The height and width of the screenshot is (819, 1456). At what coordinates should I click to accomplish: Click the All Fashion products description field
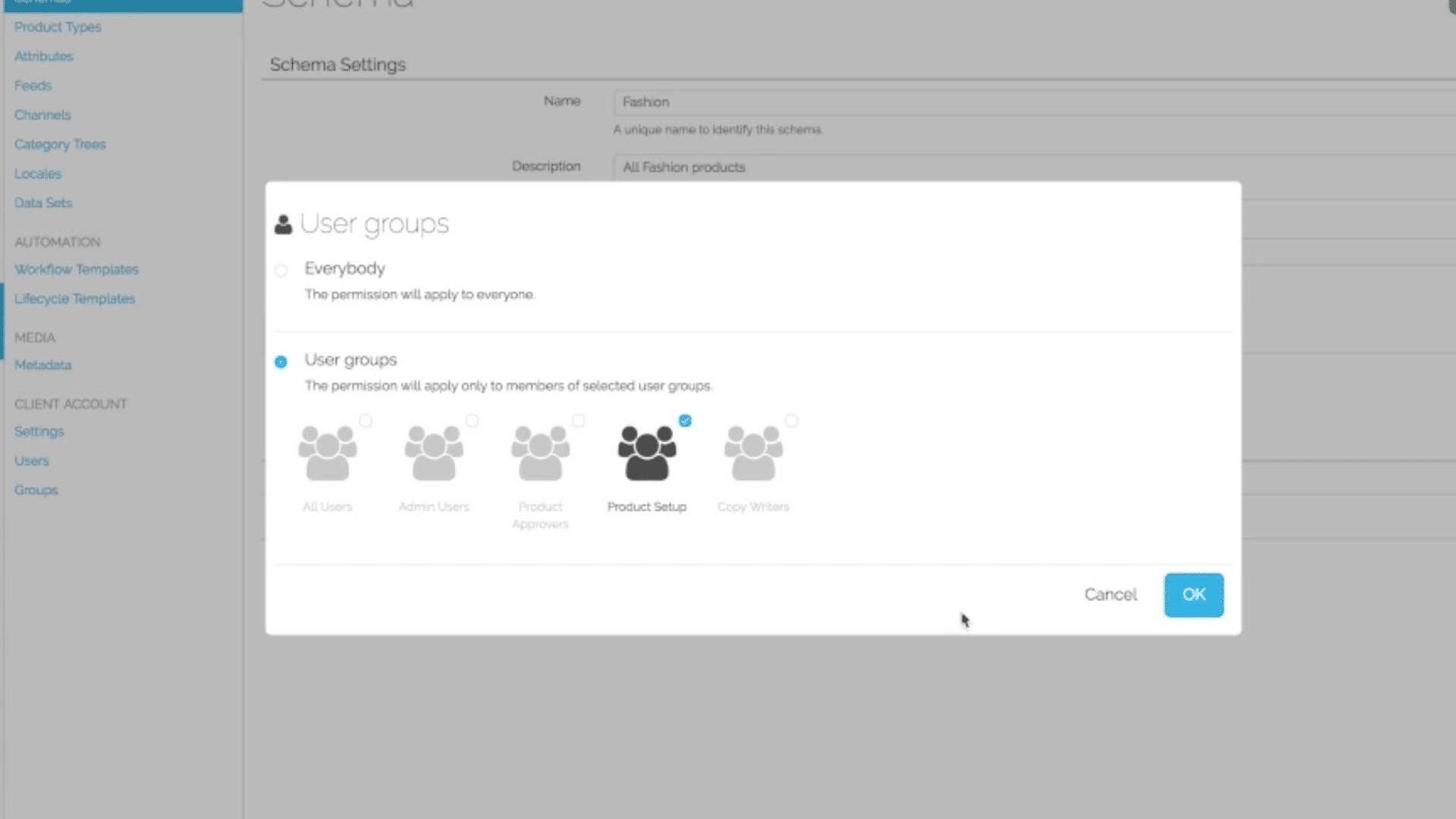(x=834, y=167)
